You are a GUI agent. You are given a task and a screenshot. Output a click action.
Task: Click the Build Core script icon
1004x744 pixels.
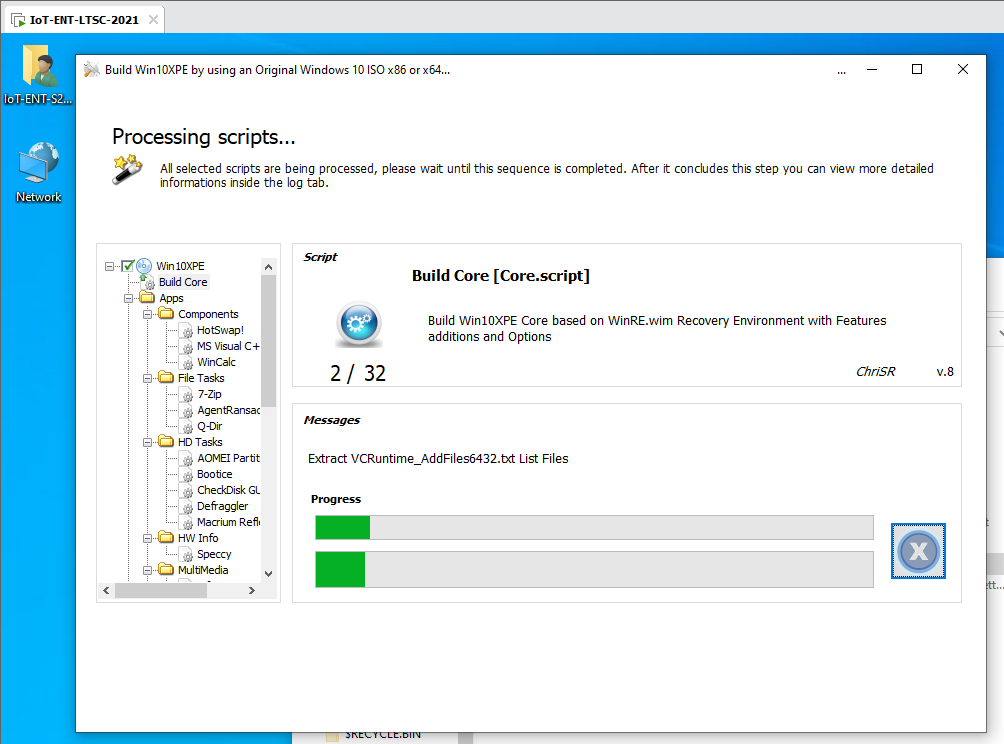[x=148, y=282]
